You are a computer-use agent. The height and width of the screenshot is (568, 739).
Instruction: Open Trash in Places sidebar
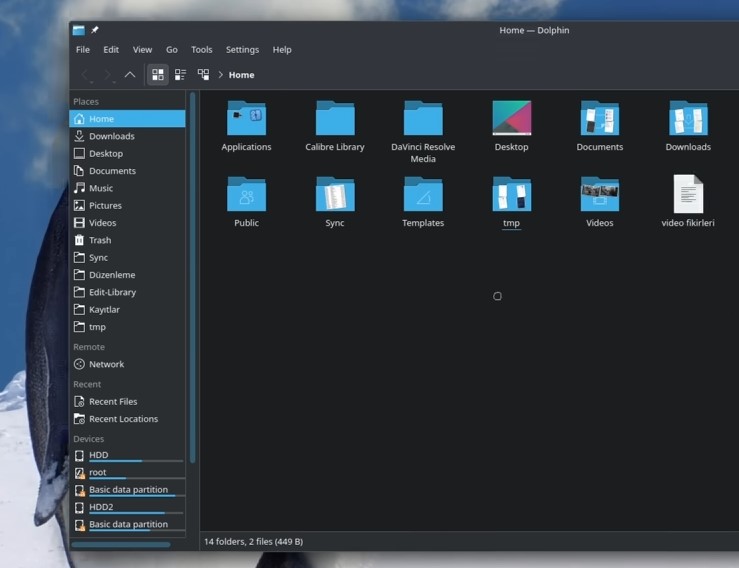[x=127, y=240]
